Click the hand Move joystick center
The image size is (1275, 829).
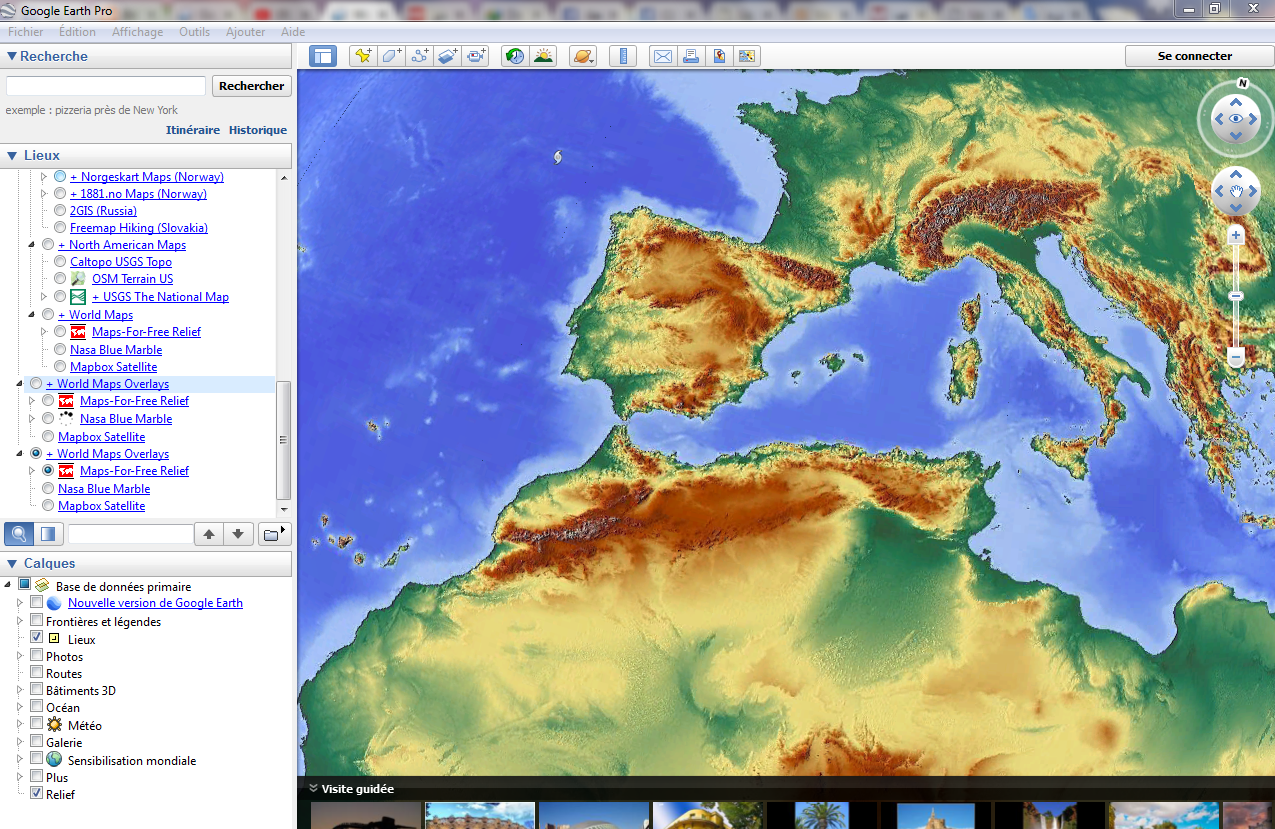pyautogui.click(x=1236, y=191)
